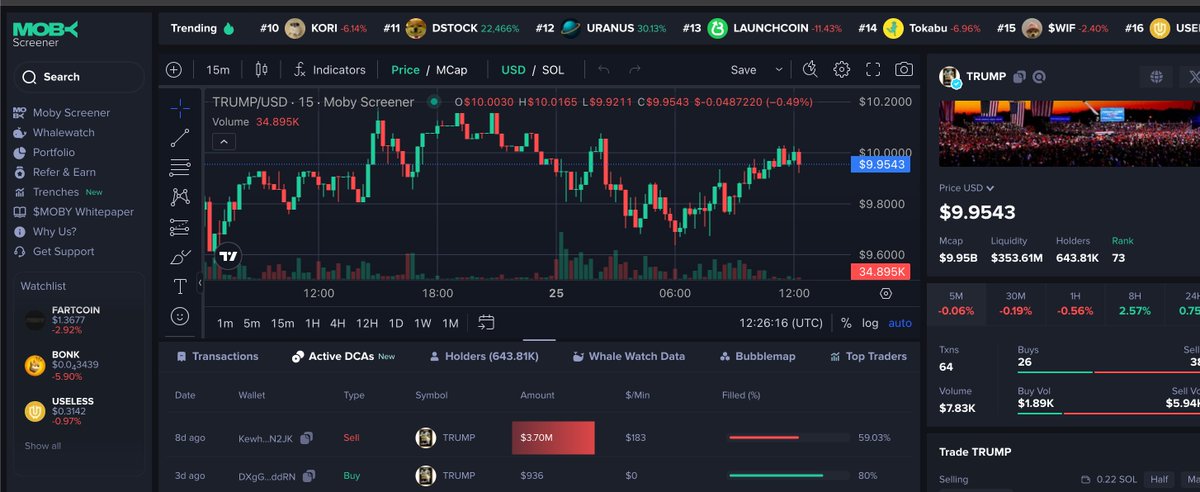This screenshot has height=492, width=1200.
Task: Open the Active DCAs tab
Action: click(343, 356)
